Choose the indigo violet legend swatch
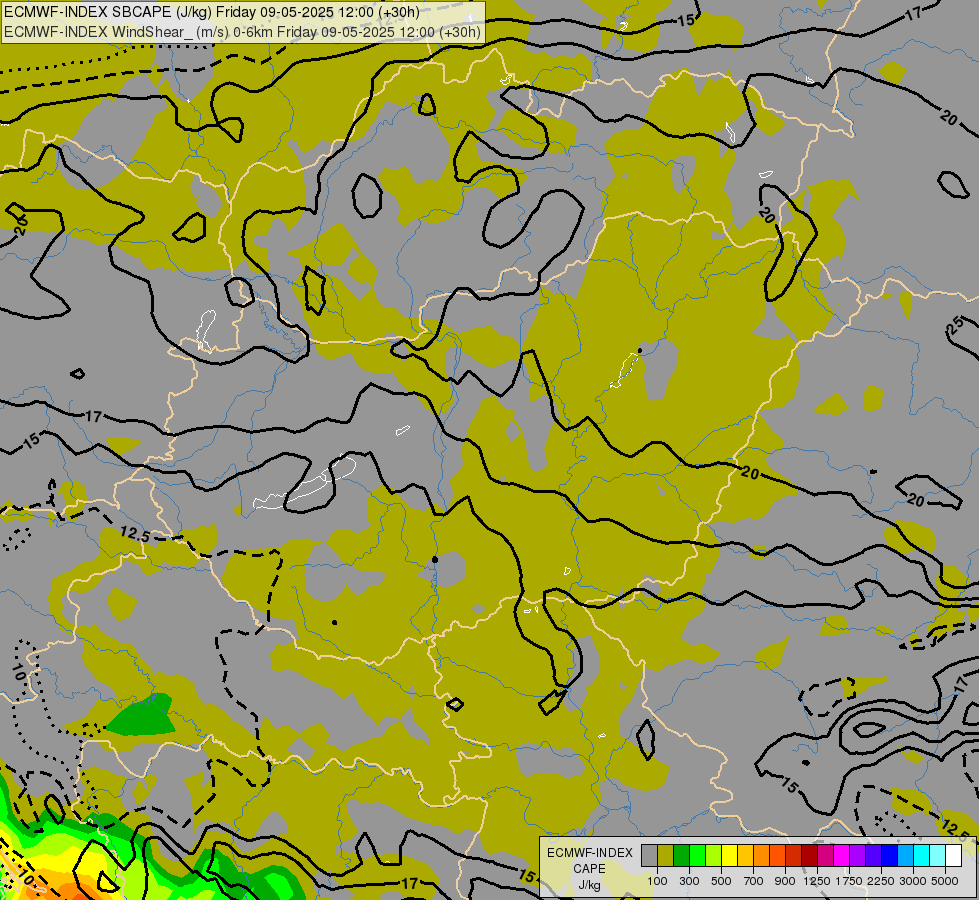 tap(873, 856)
